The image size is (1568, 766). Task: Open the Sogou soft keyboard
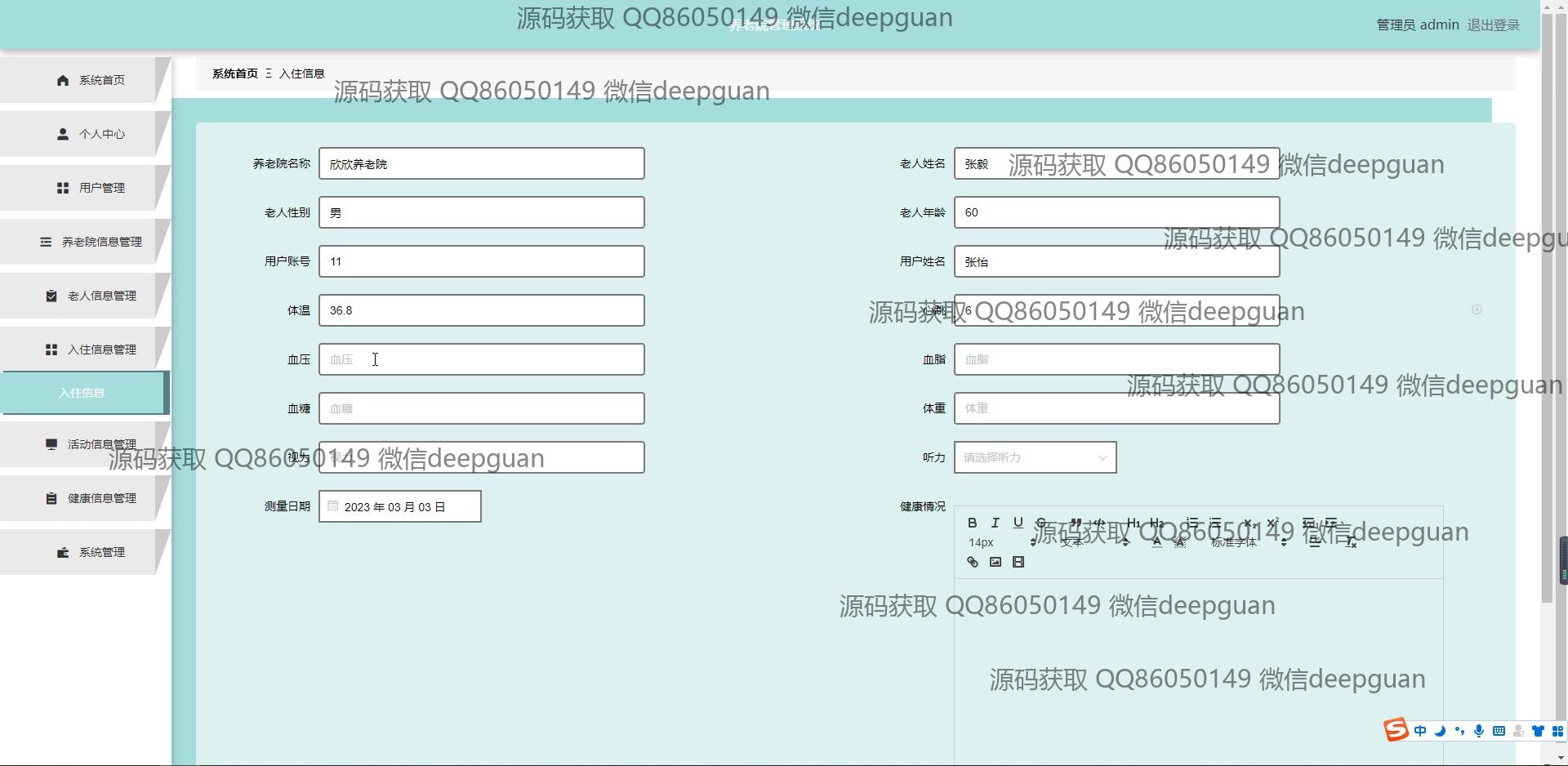click(1499, 731)
